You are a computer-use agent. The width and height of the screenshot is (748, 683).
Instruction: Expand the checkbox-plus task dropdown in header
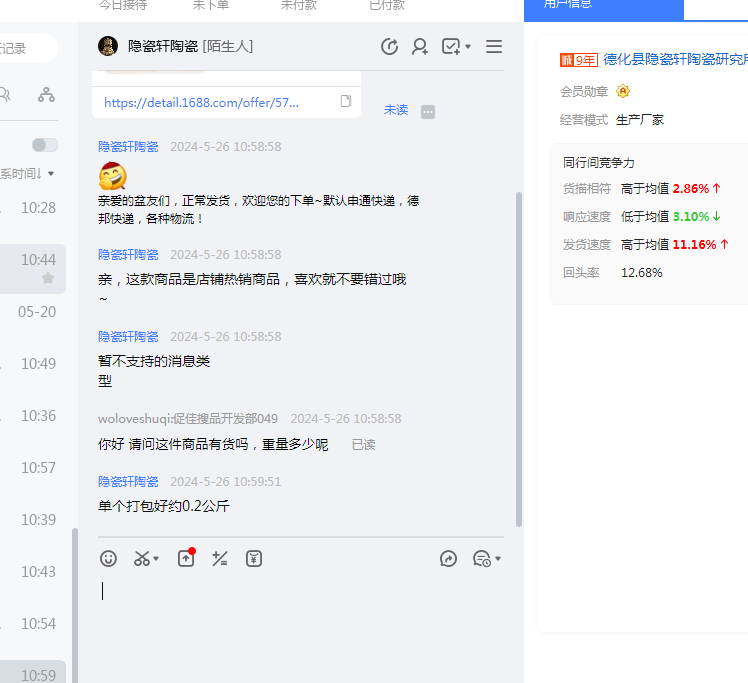tap(467, 47)
